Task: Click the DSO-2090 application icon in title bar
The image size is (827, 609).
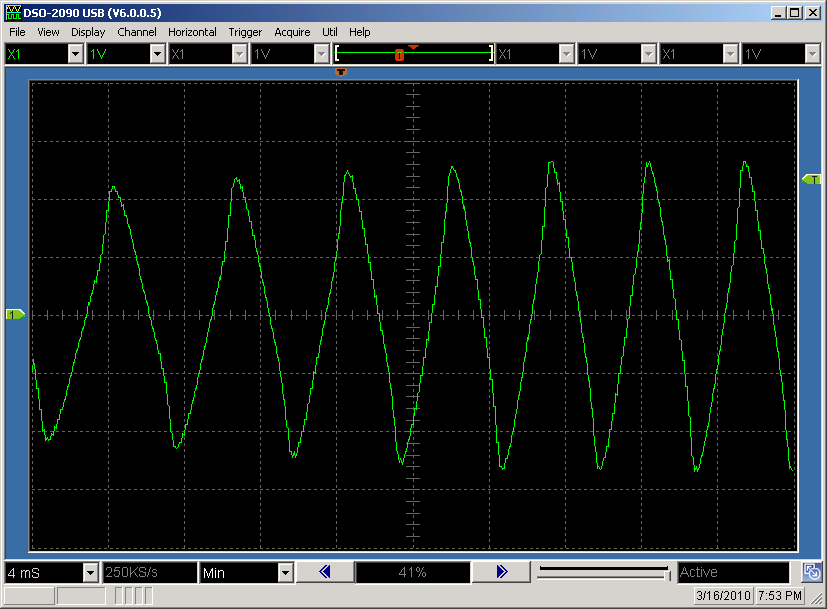Action: click(x=13, y=12)
